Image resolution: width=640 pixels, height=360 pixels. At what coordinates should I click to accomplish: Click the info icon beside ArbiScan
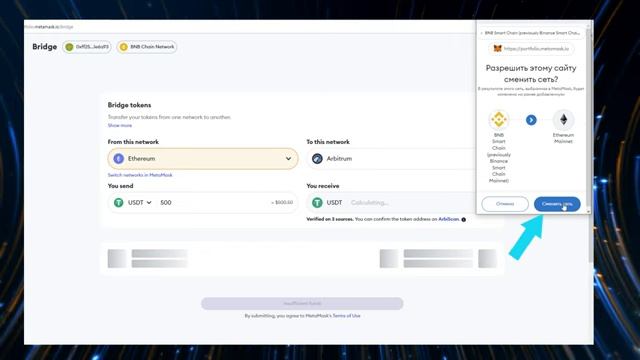pyautogui.click(x=464, y=220)
